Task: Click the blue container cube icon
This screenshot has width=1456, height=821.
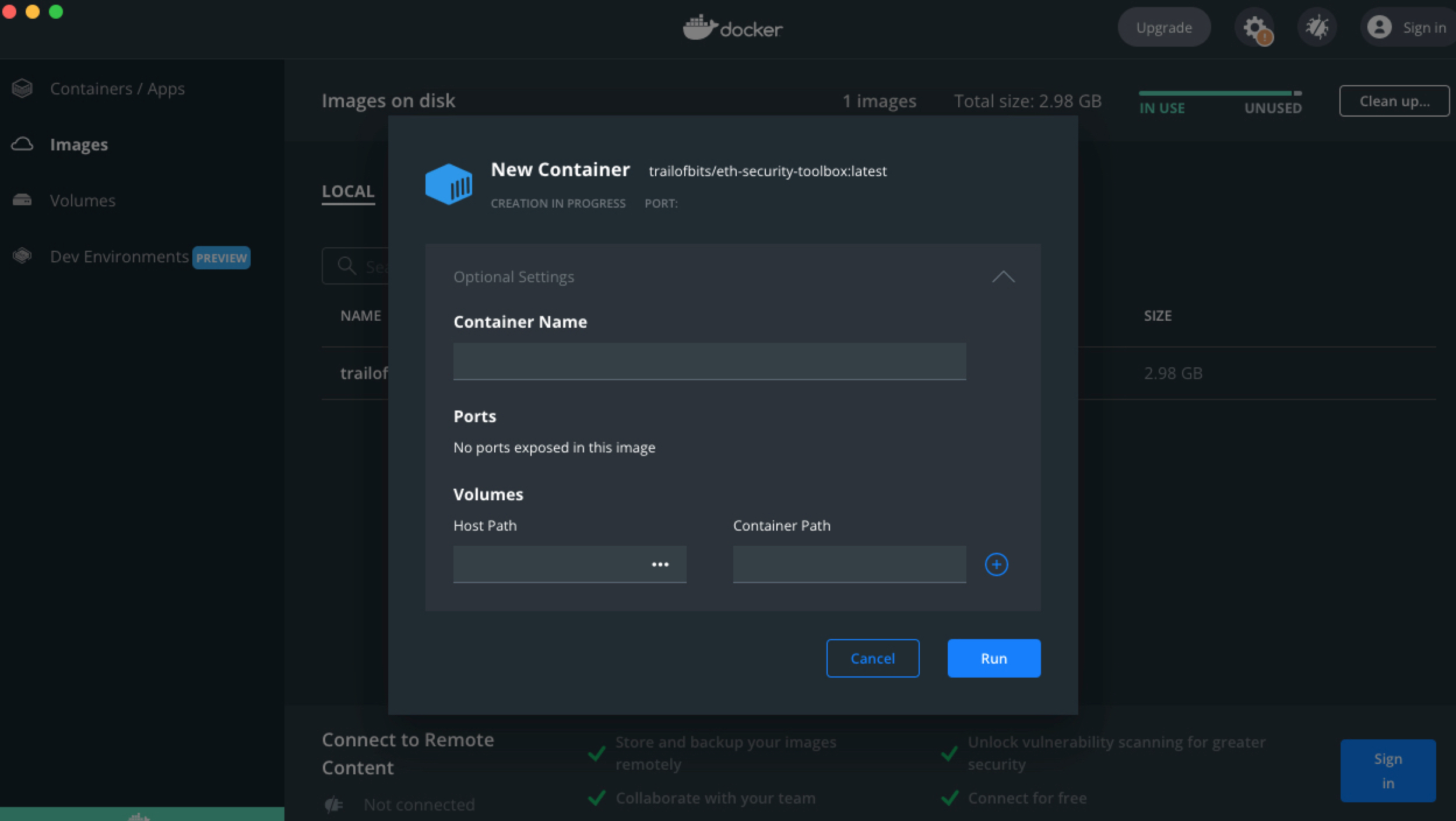Action: tap(448, 184)
